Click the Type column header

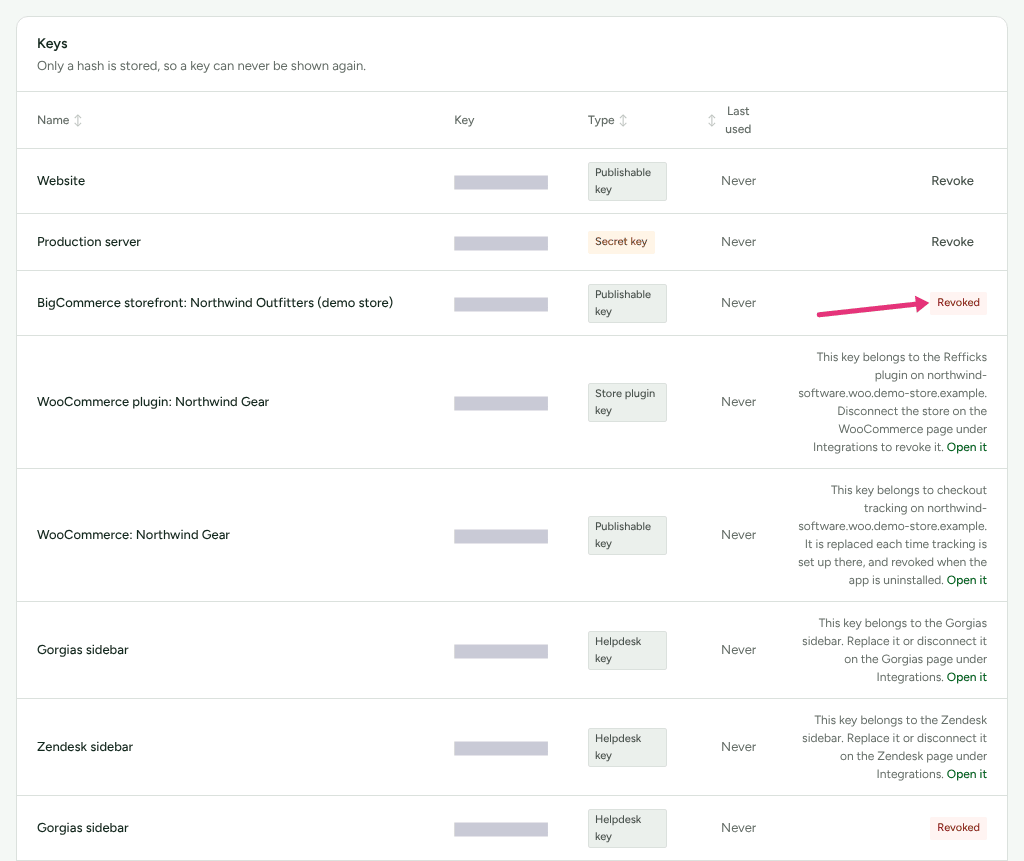(x=601, y=120)
